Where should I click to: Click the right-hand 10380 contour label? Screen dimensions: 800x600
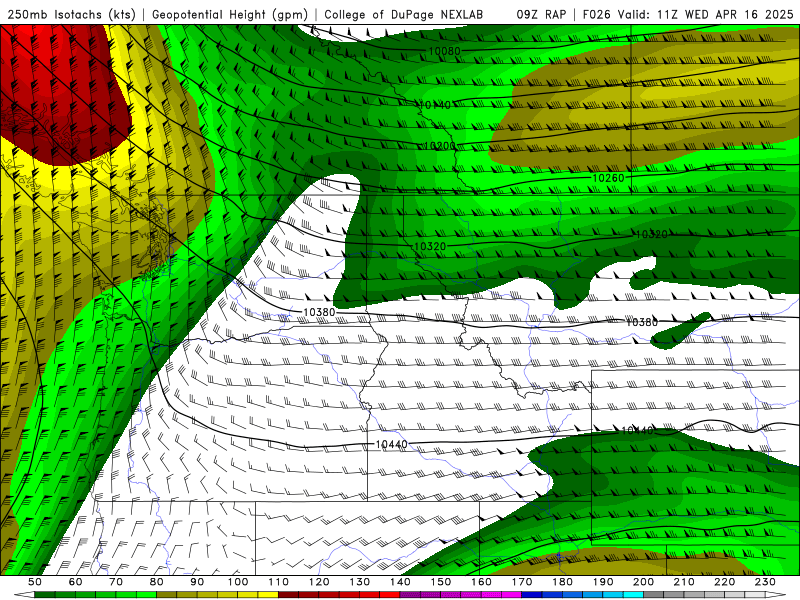coord(642,322)
